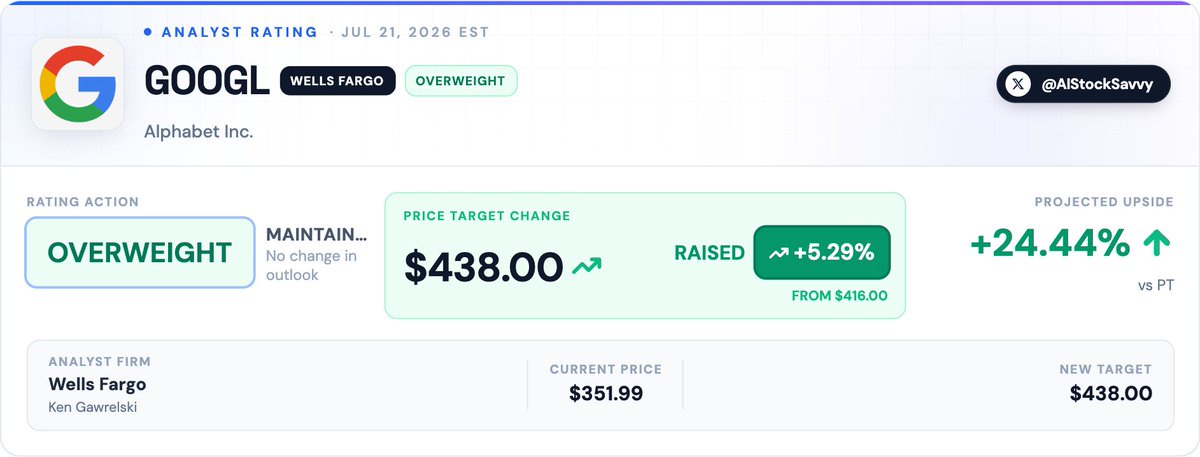Click the +24.44% projected upside figure
Screen dimensions: 1200x457
pos(1051,243)
